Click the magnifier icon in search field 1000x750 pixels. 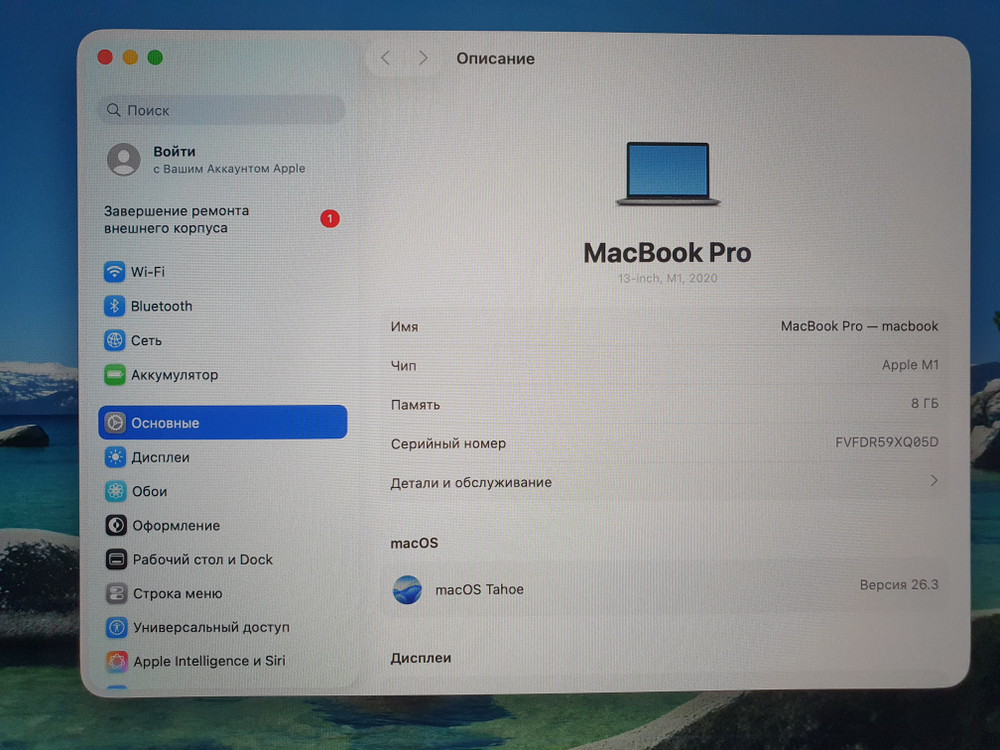[114, 110]
